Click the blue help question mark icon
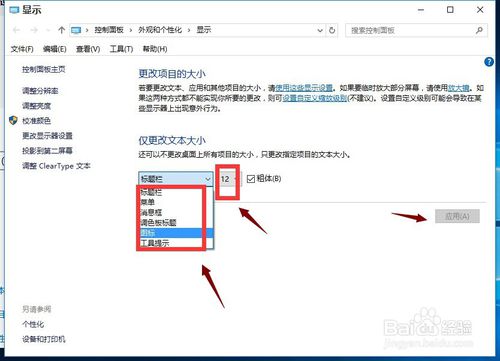 [x=489, y=62]
